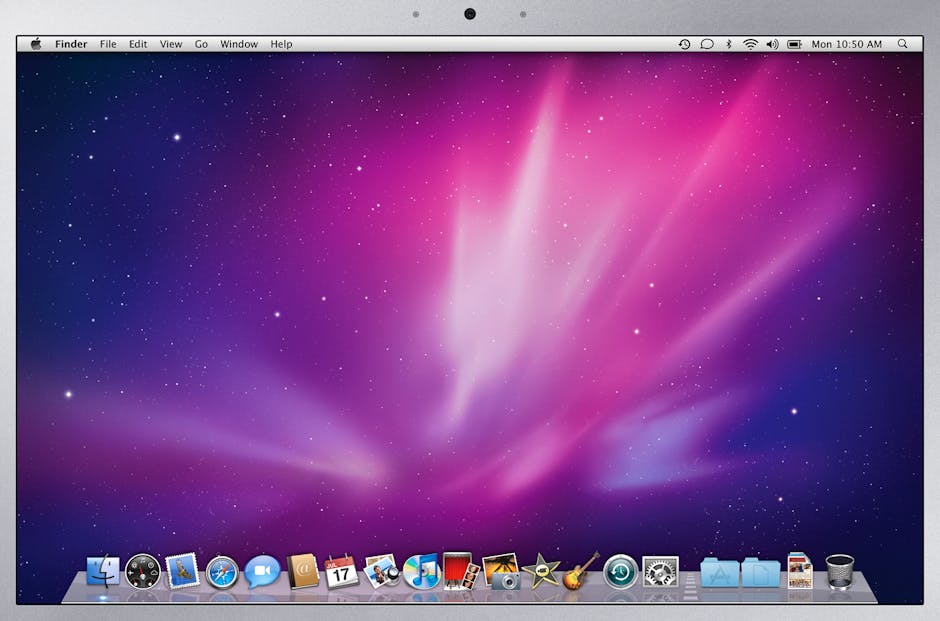
Task: Open System Preferences gear icon
Action: (660, 572)
